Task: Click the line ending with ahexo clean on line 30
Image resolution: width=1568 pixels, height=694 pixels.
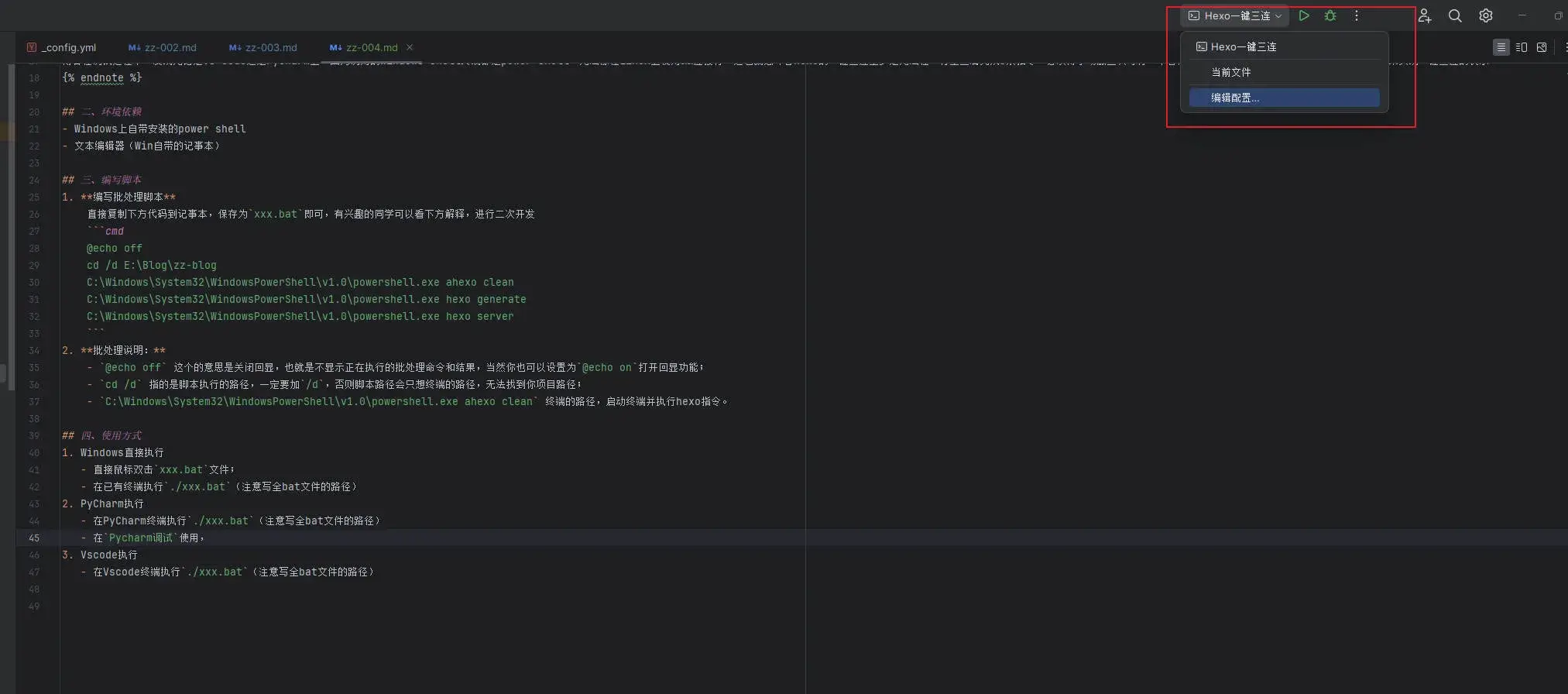Action: [300, 282]
